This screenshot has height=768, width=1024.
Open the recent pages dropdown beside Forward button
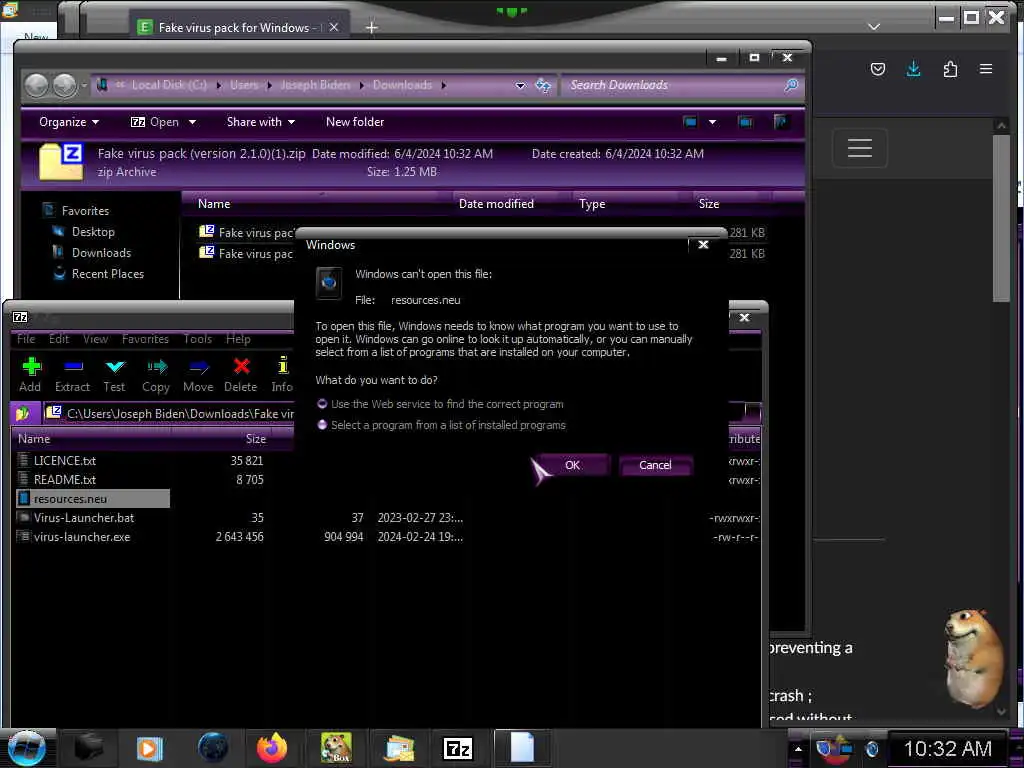[84, 86]
